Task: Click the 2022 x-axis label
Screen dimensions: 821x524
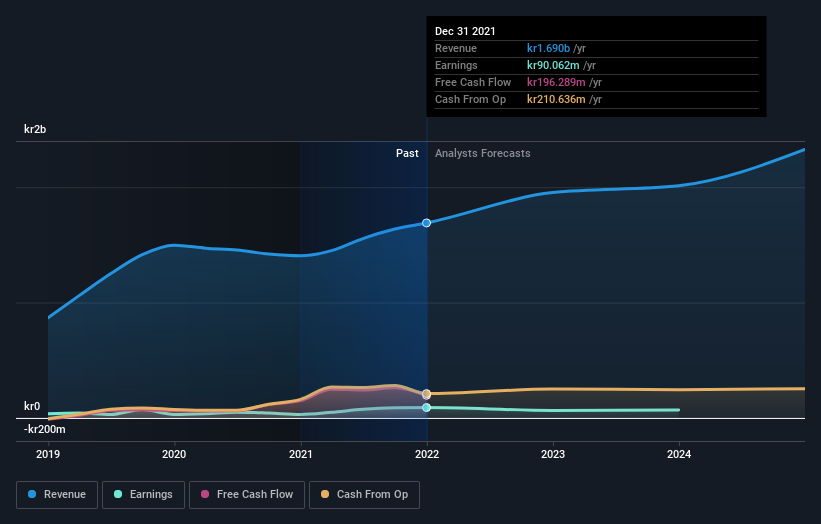Action: point(427,454)
